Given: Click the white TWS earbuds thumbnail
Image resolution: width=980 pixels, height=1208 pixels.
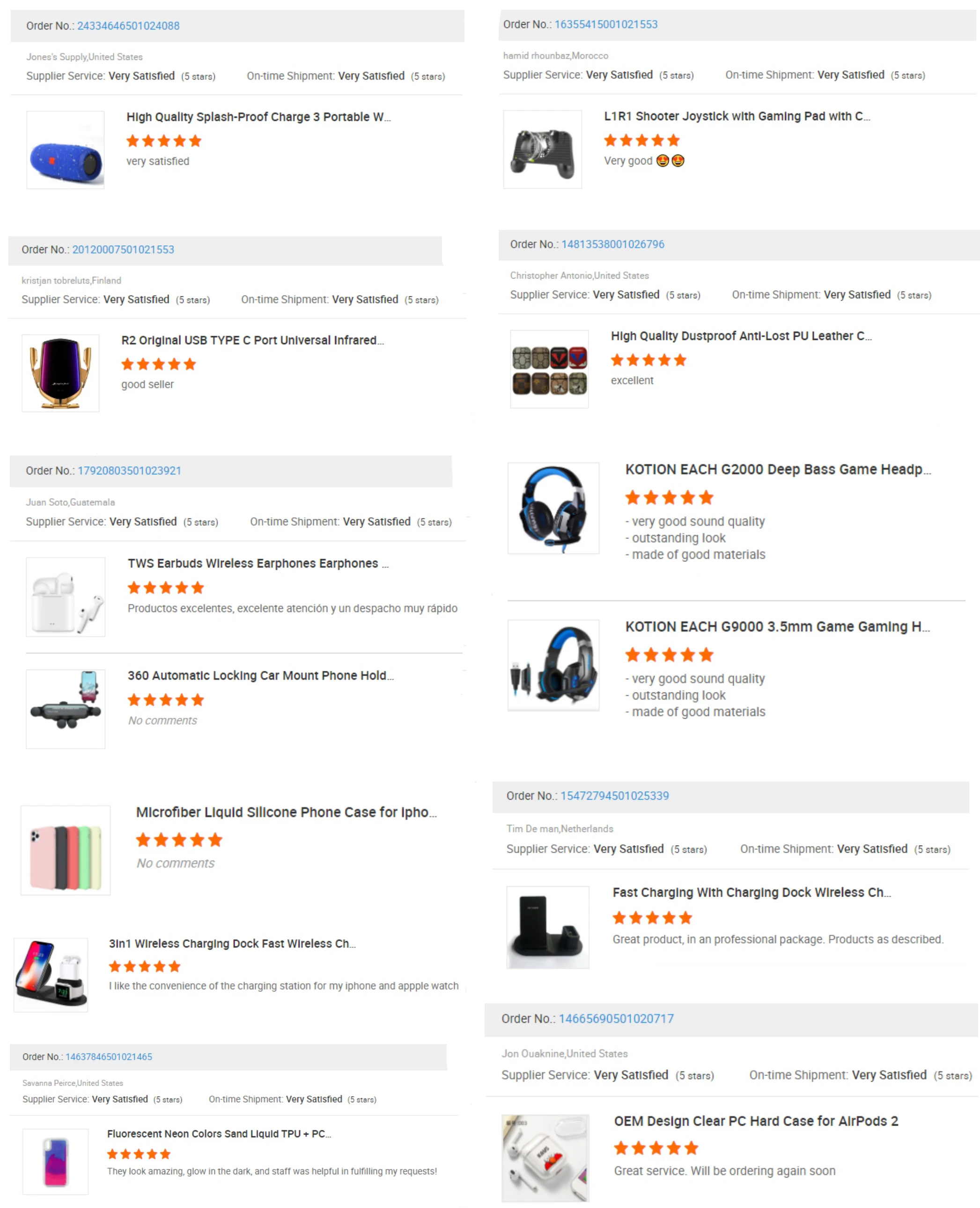Looking at the screenshot, I should [x=66, y=597].
